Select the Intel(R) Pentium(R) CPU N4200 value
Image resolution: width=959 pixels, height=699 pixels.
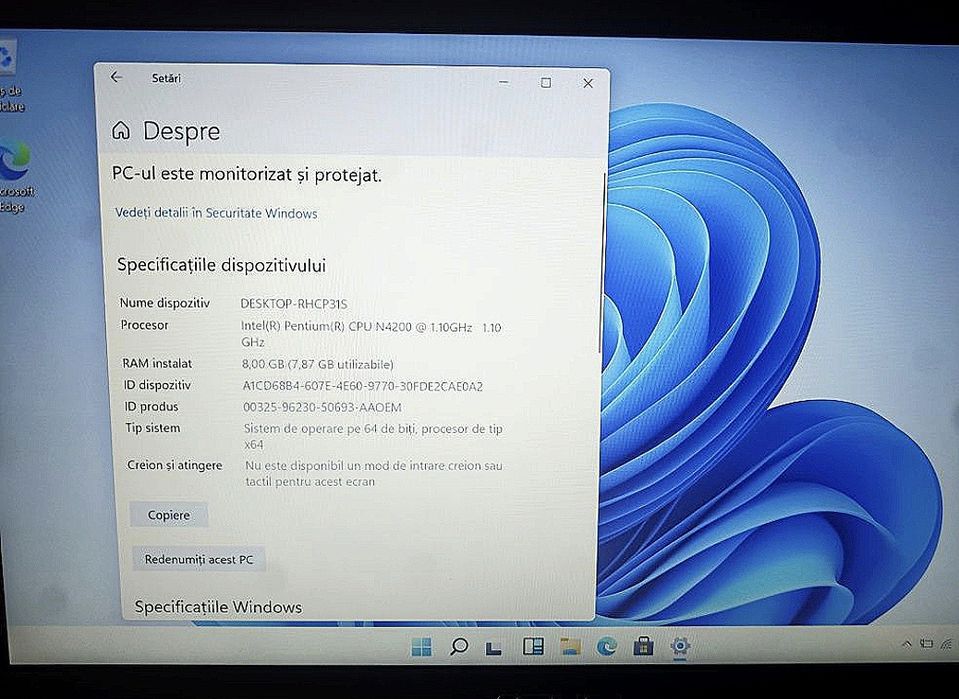tap(371, 335)
